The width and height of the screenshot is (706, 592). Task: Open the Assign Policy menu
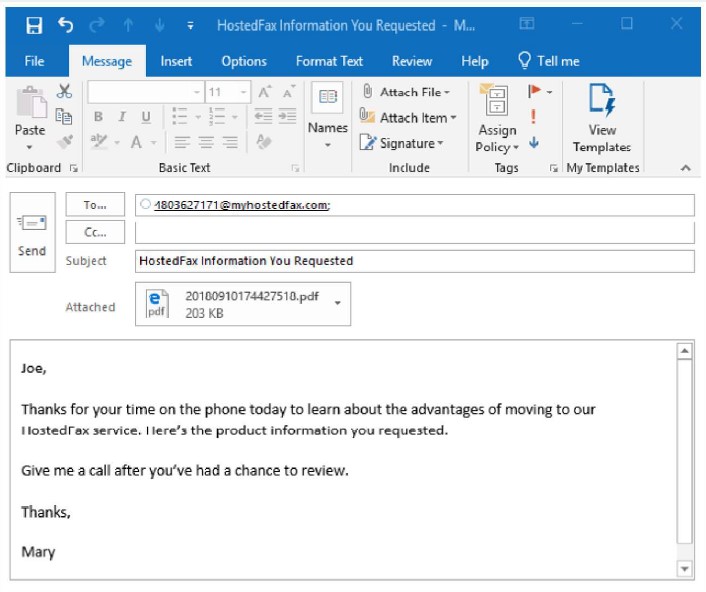coord(497,119)
